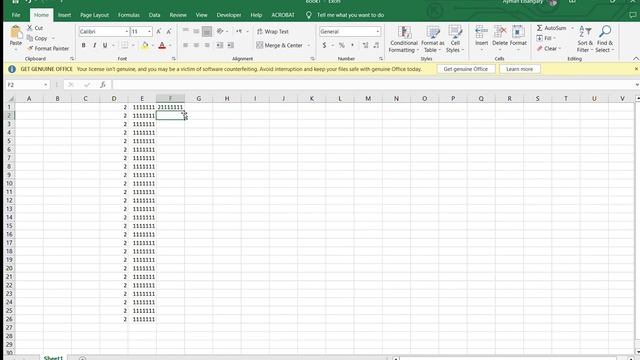Click the Increase Indent icon

(231, 45)
